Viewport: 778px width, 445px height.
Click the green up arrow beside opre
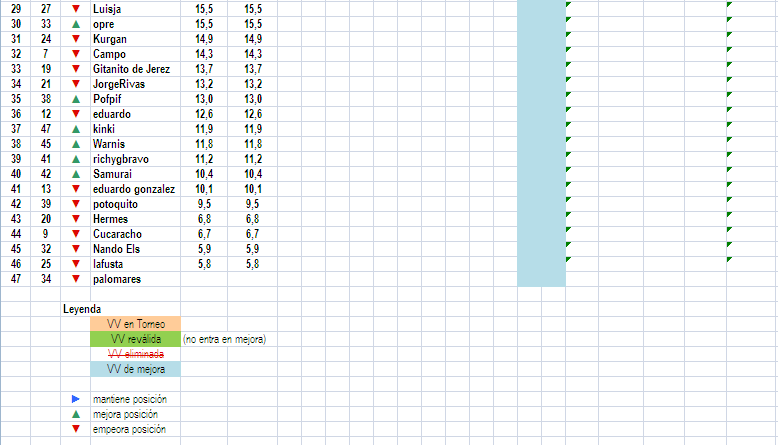76,24
